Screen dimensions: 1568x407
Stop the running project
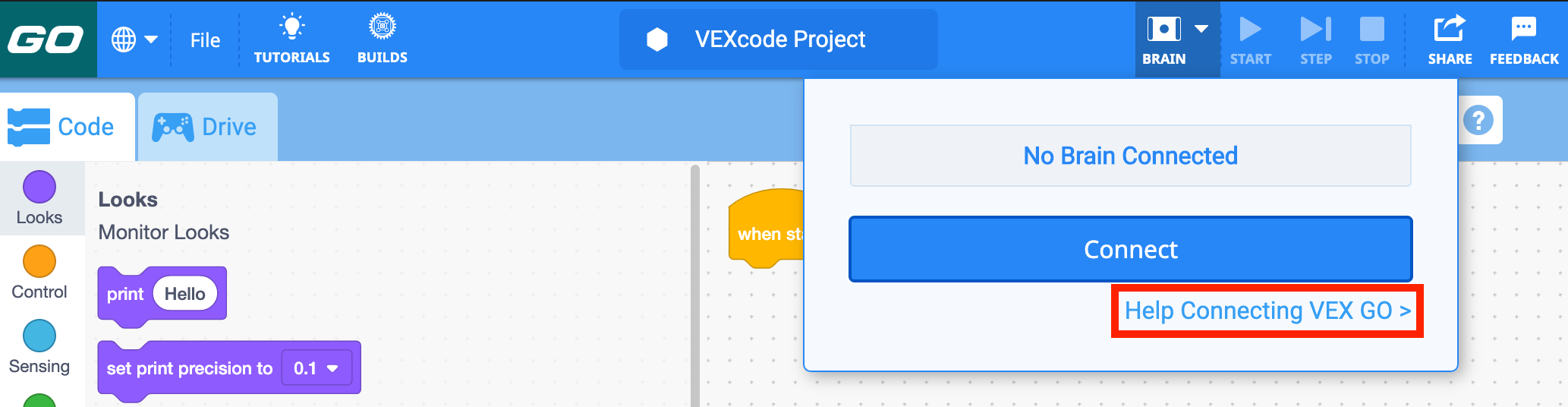click(x=1371, y=40)
